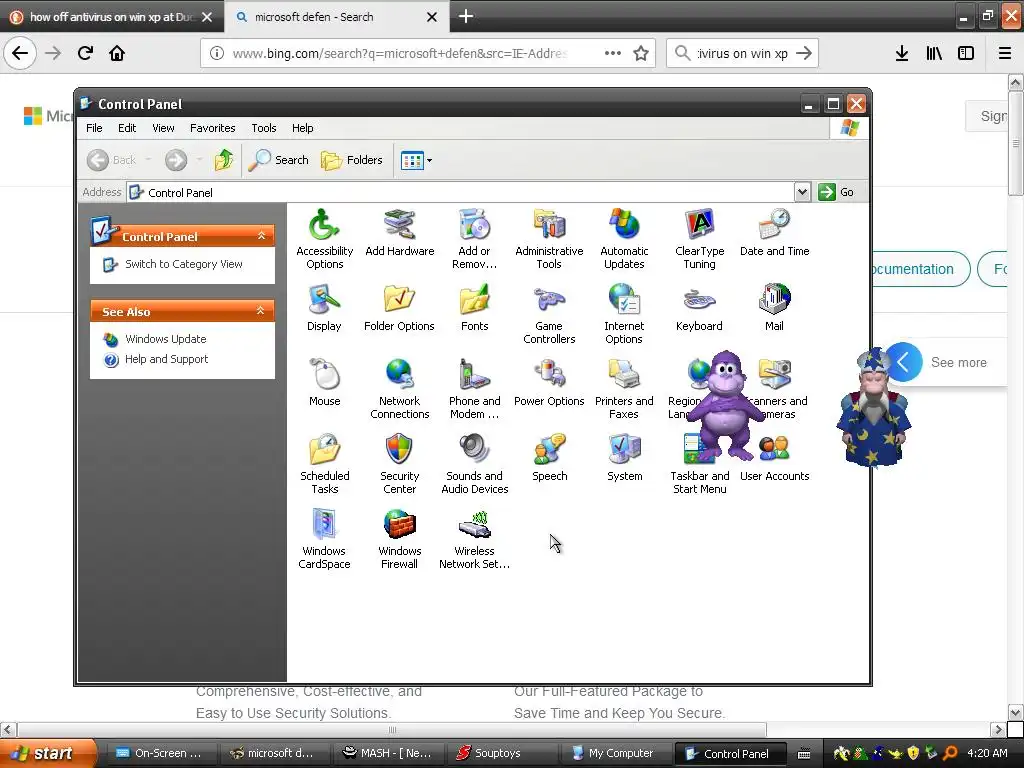Open the Firefox downloads arrow
The image size is (1024, 768).
902,53
